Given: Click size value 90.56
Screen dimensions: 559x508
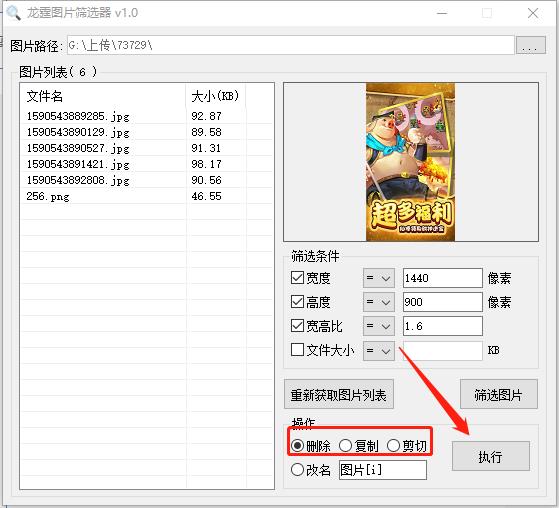Looking at the screenshot, I should click(x=206, y=180).
